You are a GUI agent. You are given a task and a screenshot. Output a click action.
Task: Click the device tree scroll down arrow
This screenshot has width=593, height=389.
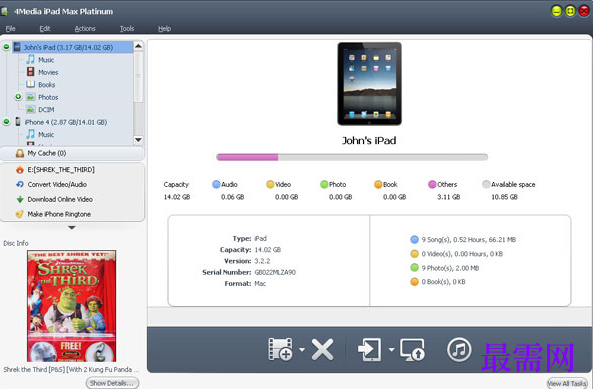[138, 140]
